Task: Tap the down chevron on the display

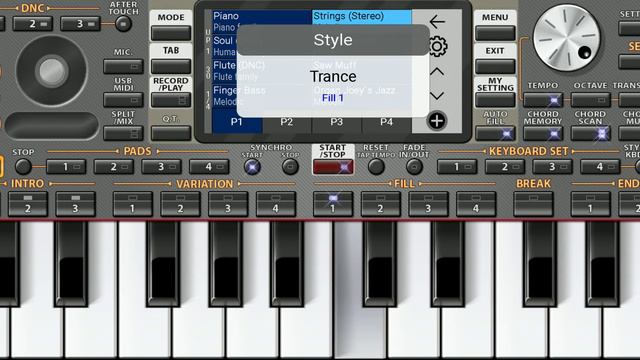Action: pos(437,96)
